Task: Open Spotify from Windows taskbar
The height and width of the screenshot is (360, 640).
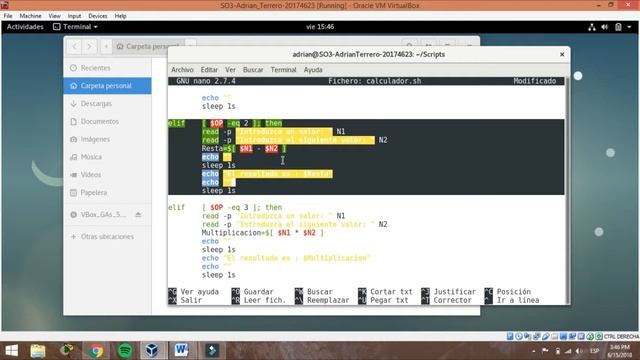Action: coord(124,351)
